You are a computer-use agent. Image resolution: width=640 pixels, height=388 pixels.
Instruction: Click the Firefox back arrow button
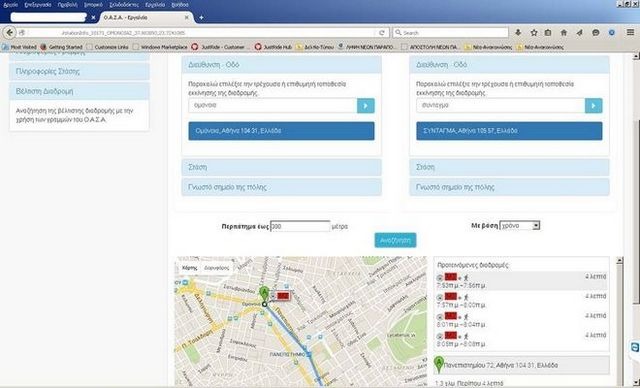click(10, 33)
